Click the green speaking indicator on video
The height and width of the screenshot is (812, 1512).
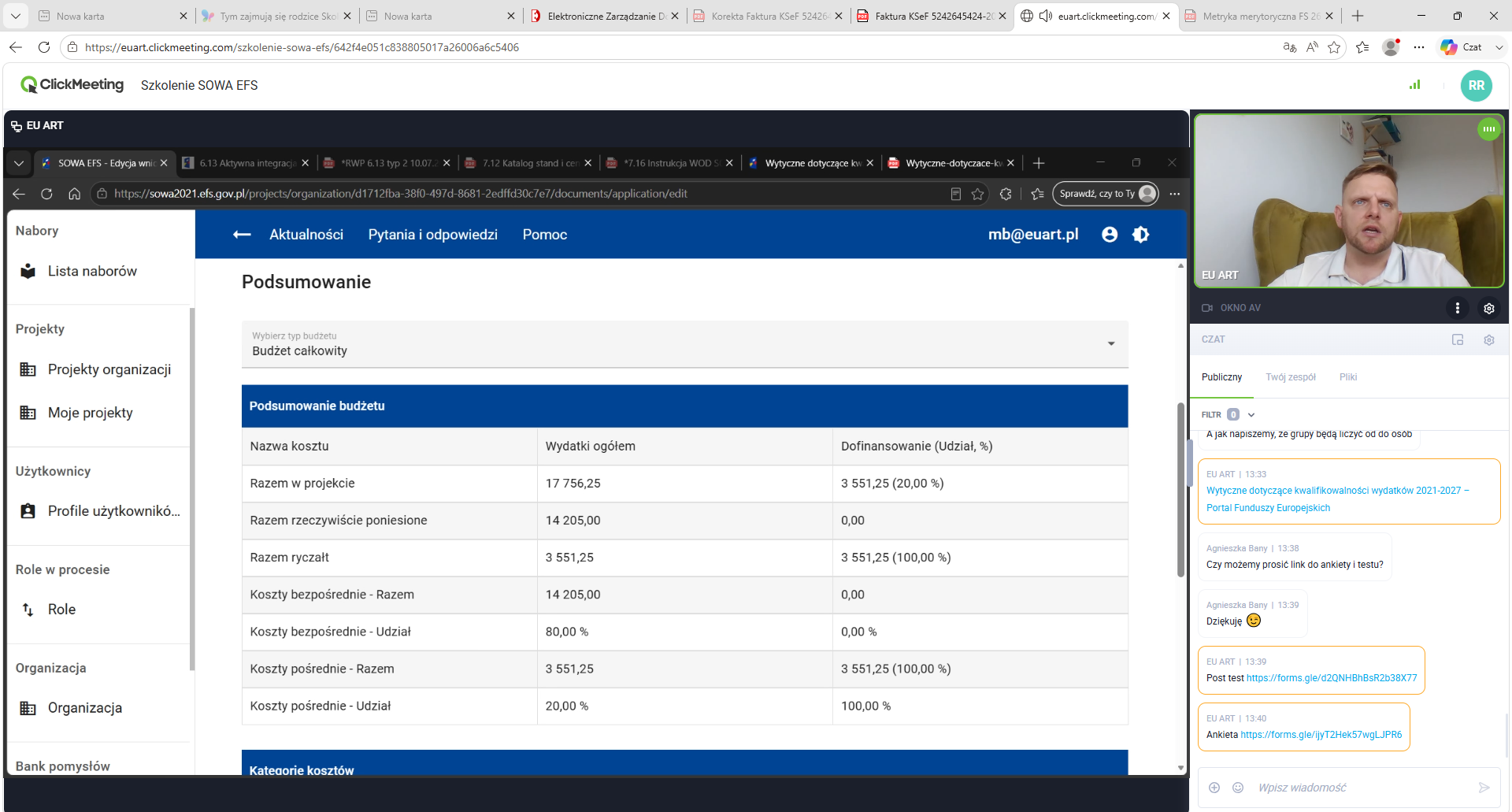[x=1489, y=128]
